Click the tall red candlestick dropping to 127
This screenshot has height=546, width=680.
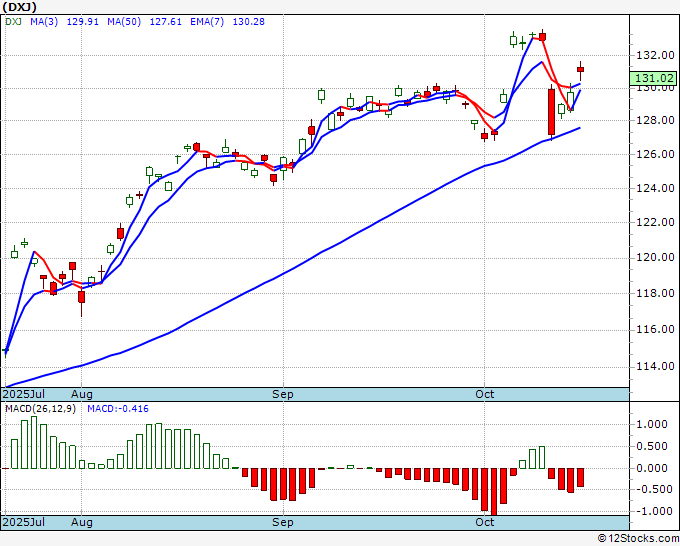[551, 112]
